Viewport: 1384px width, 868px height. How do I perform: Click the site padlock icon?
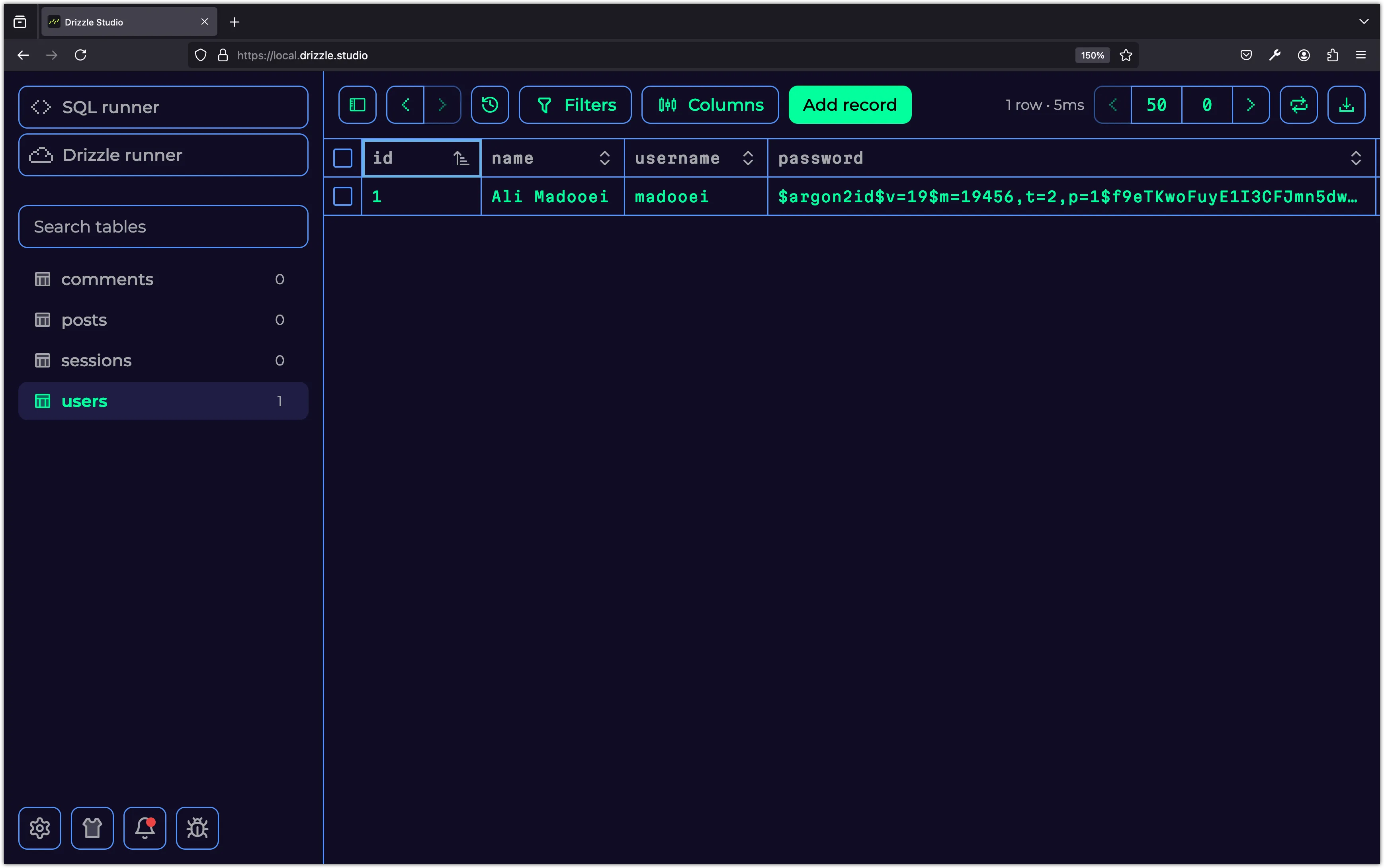(x=223, y=55)
